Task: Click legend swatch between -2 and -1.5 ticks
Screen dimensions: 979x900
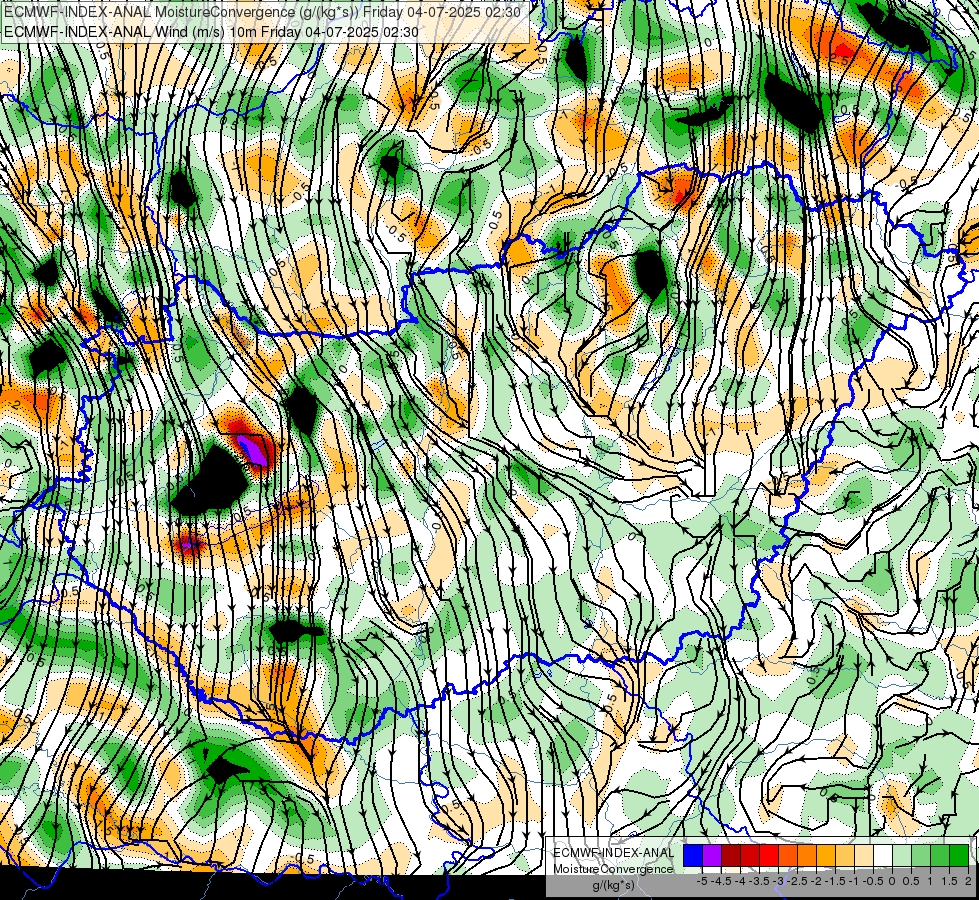Action: (826, 856)
